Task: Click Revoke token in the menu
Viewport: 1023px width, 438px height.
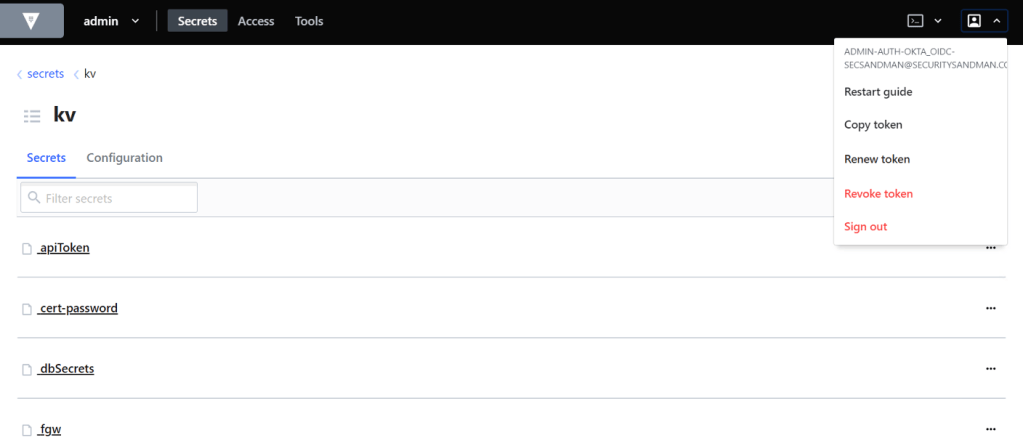Action: [878, 193]
